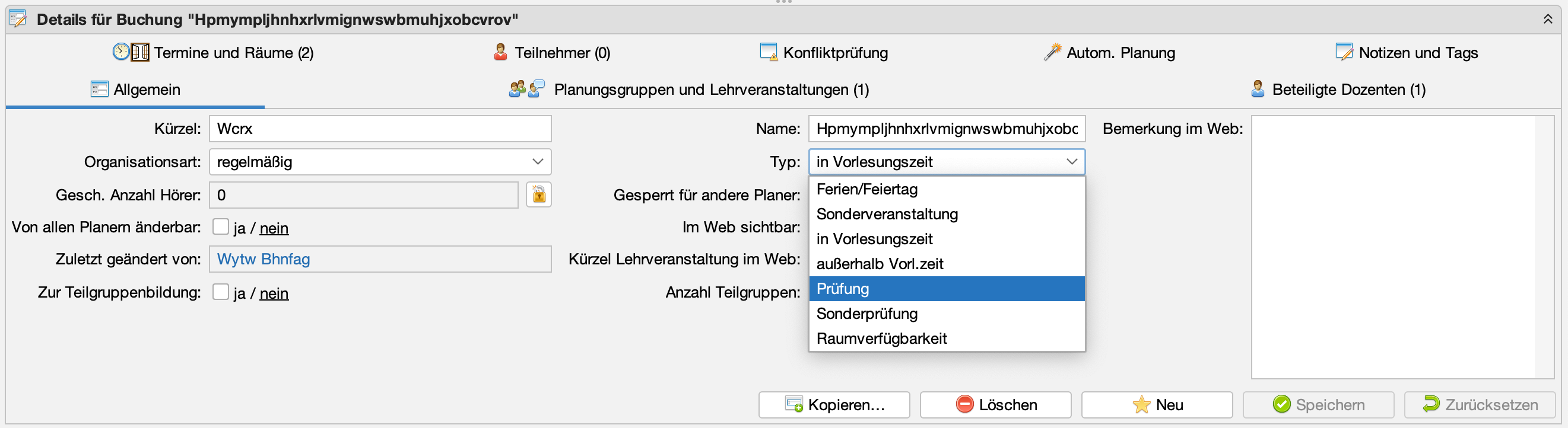Close the Typ dropdown via its arrow
Viewport: 1568px width, 428px height.
tap(1071, 162)
